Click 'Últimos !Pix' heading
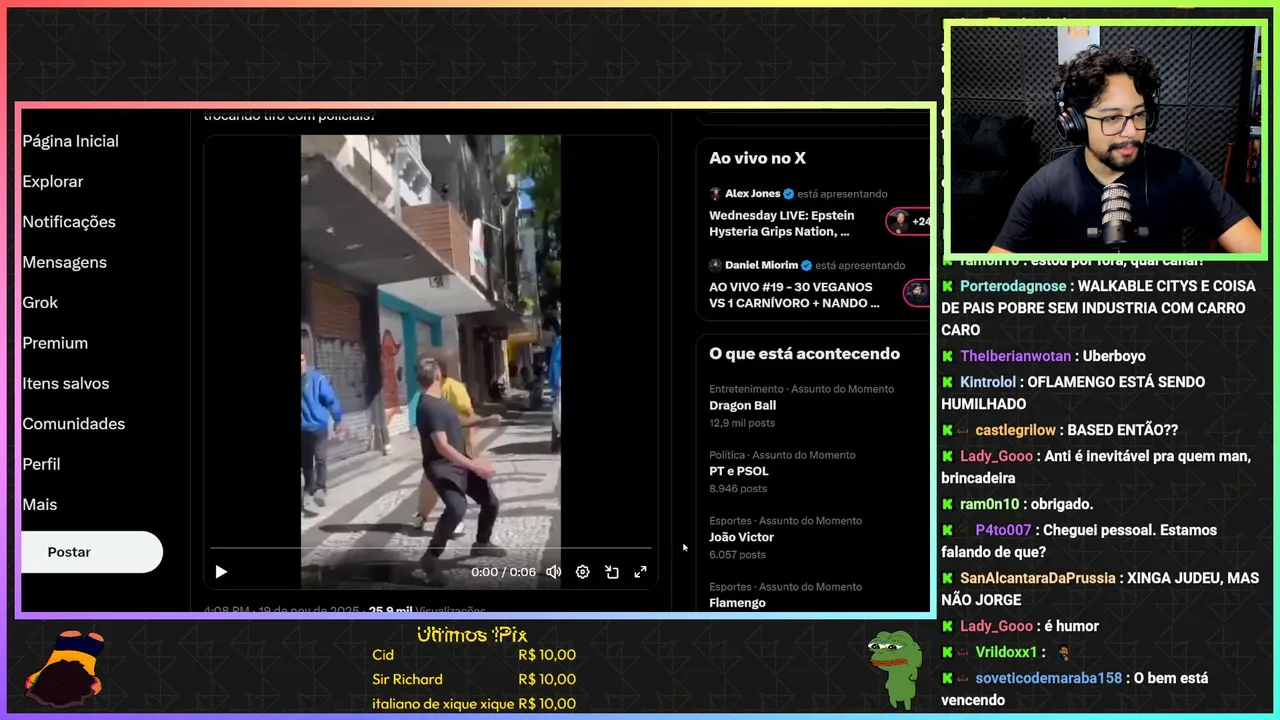 [x=472, y=634]
